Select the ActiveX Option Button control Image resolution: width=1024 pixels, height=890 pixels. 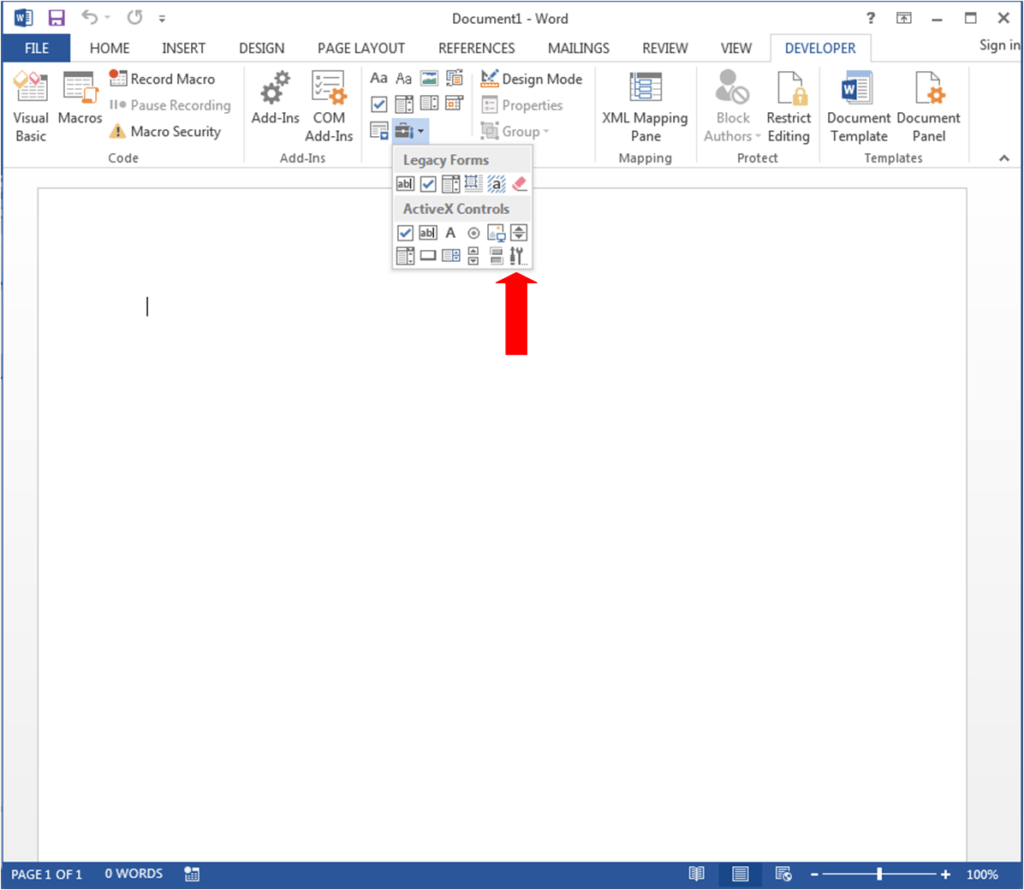pos(473,232)
